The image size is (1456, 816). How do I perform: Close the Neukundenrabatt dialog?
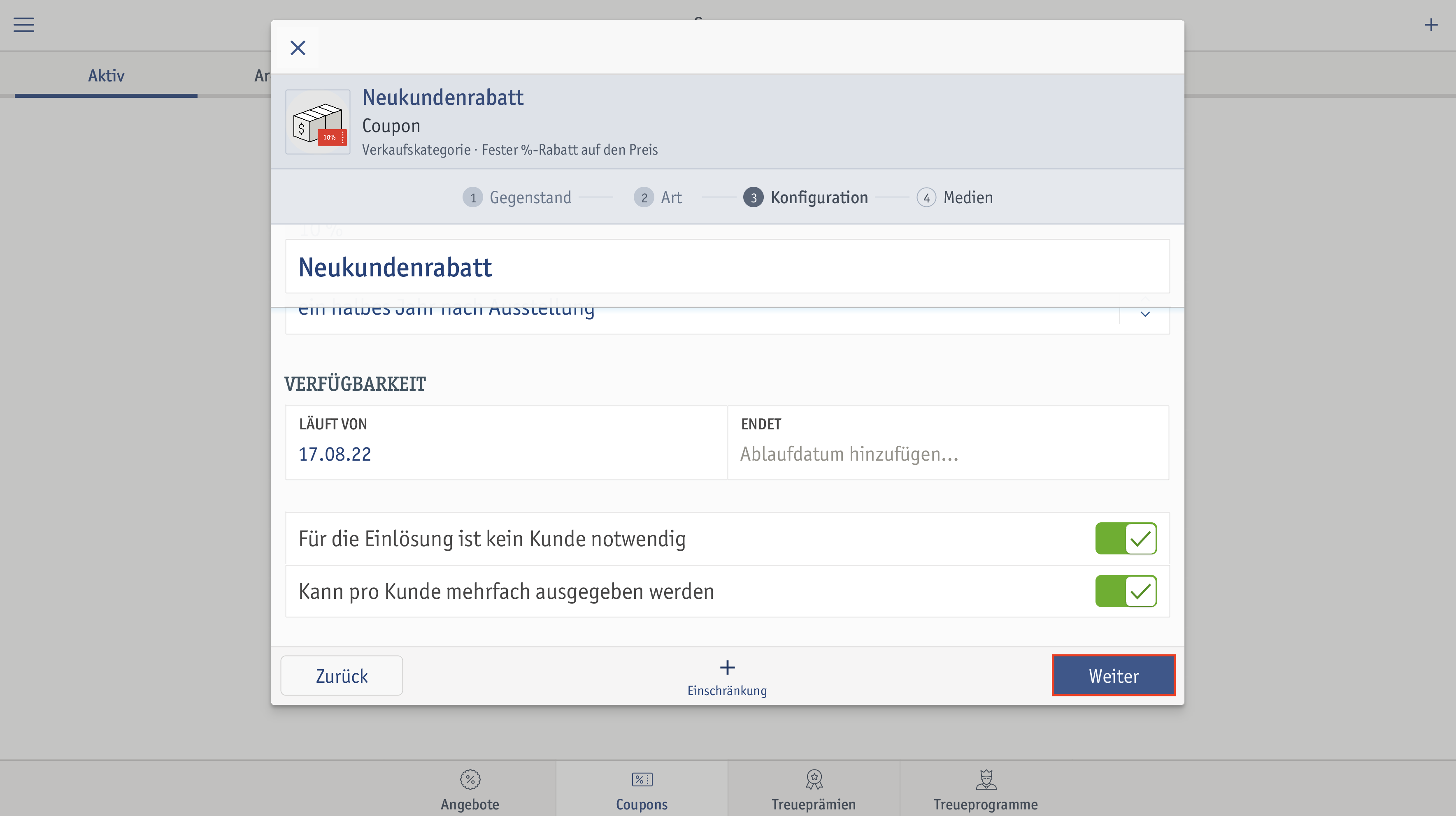point(298,47)
